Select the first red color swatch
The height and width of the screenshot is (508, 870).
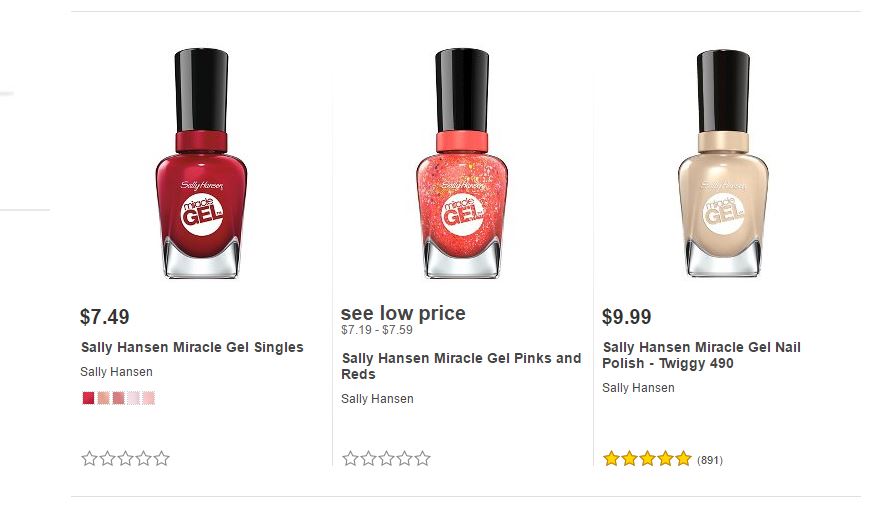click(88, 398)
